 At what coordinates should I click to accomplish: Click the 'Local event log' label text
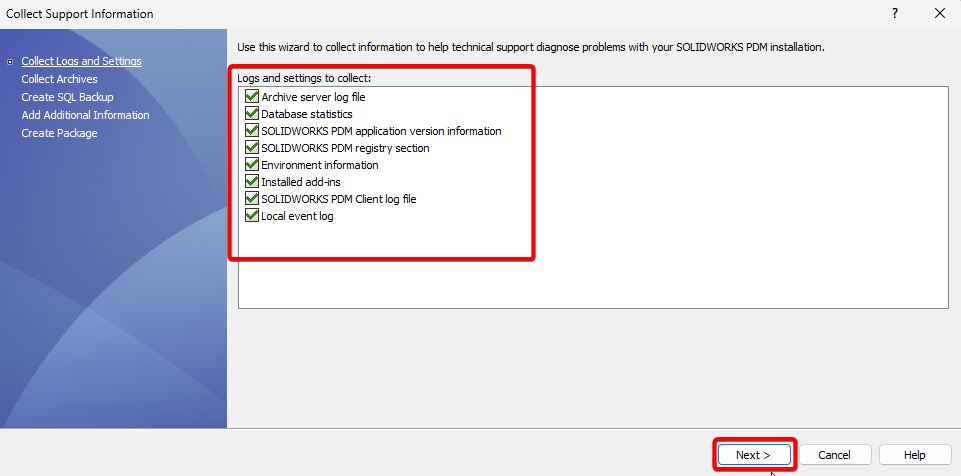[297, 216]
